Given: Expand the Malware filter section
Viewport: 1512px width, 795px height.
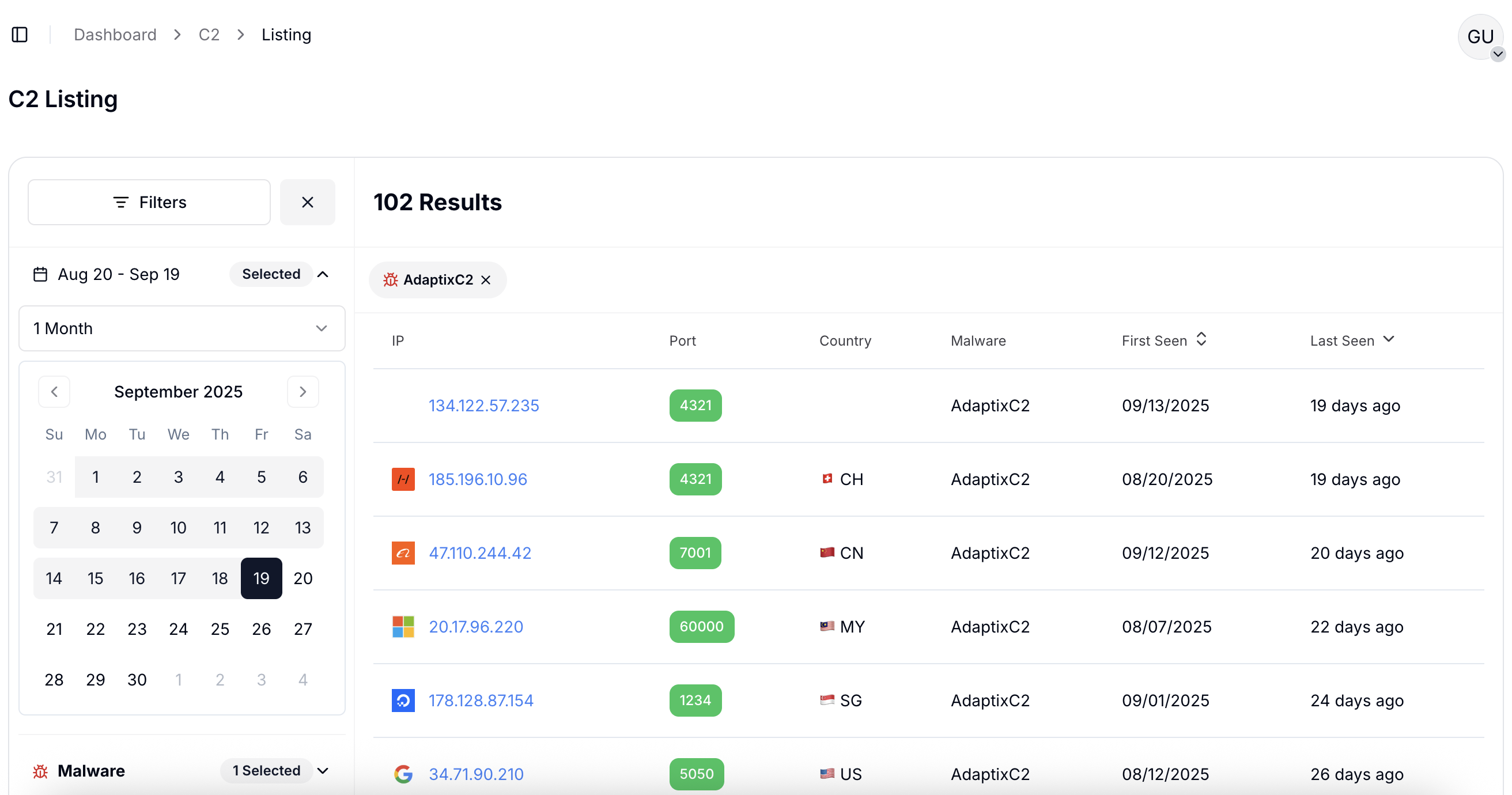Looking at the screenshot, I should click(323, 770).
